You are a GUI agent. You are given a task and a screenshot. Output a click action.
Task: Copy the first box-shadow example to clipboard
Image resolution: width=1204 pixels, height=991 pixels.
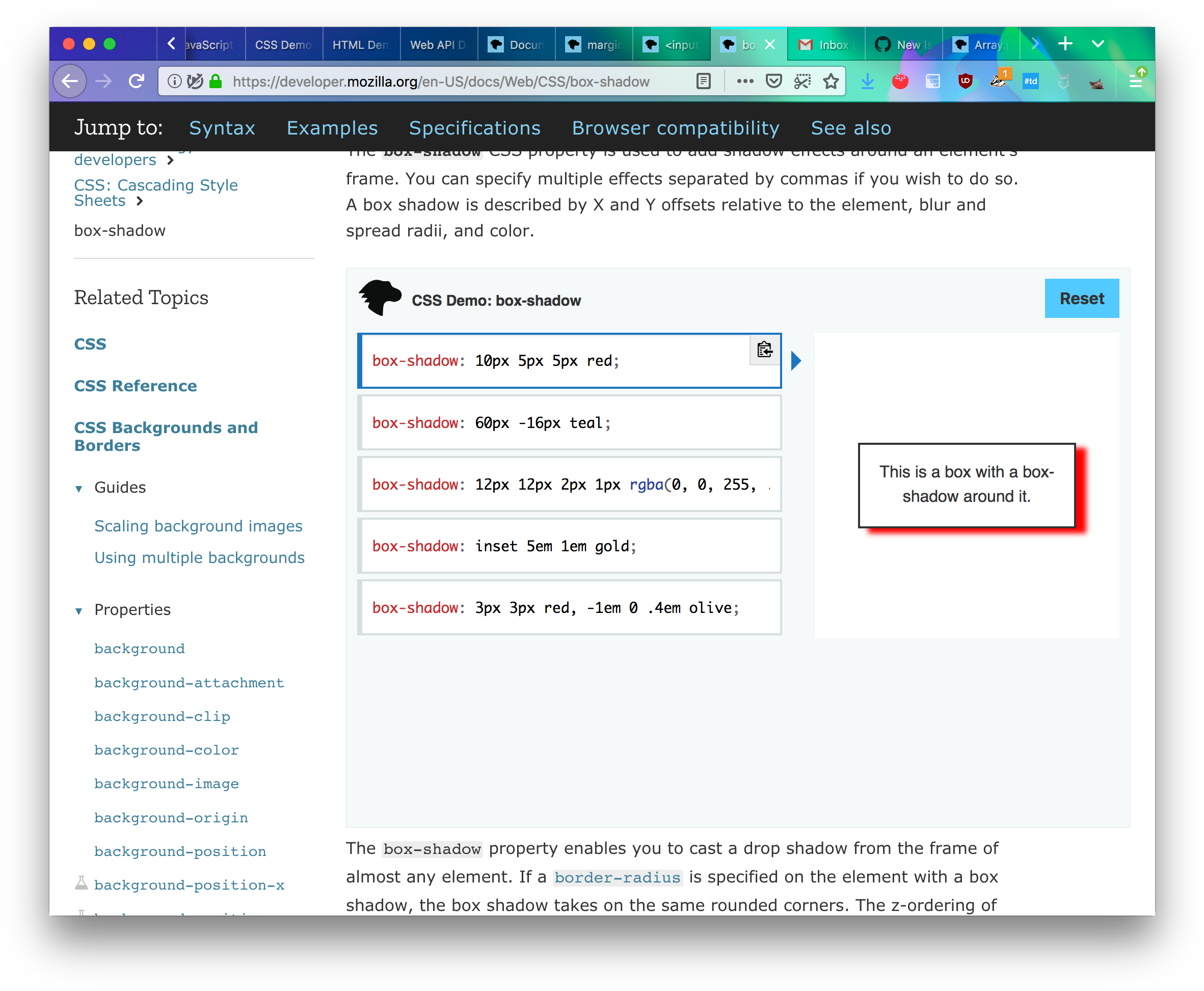764,350
